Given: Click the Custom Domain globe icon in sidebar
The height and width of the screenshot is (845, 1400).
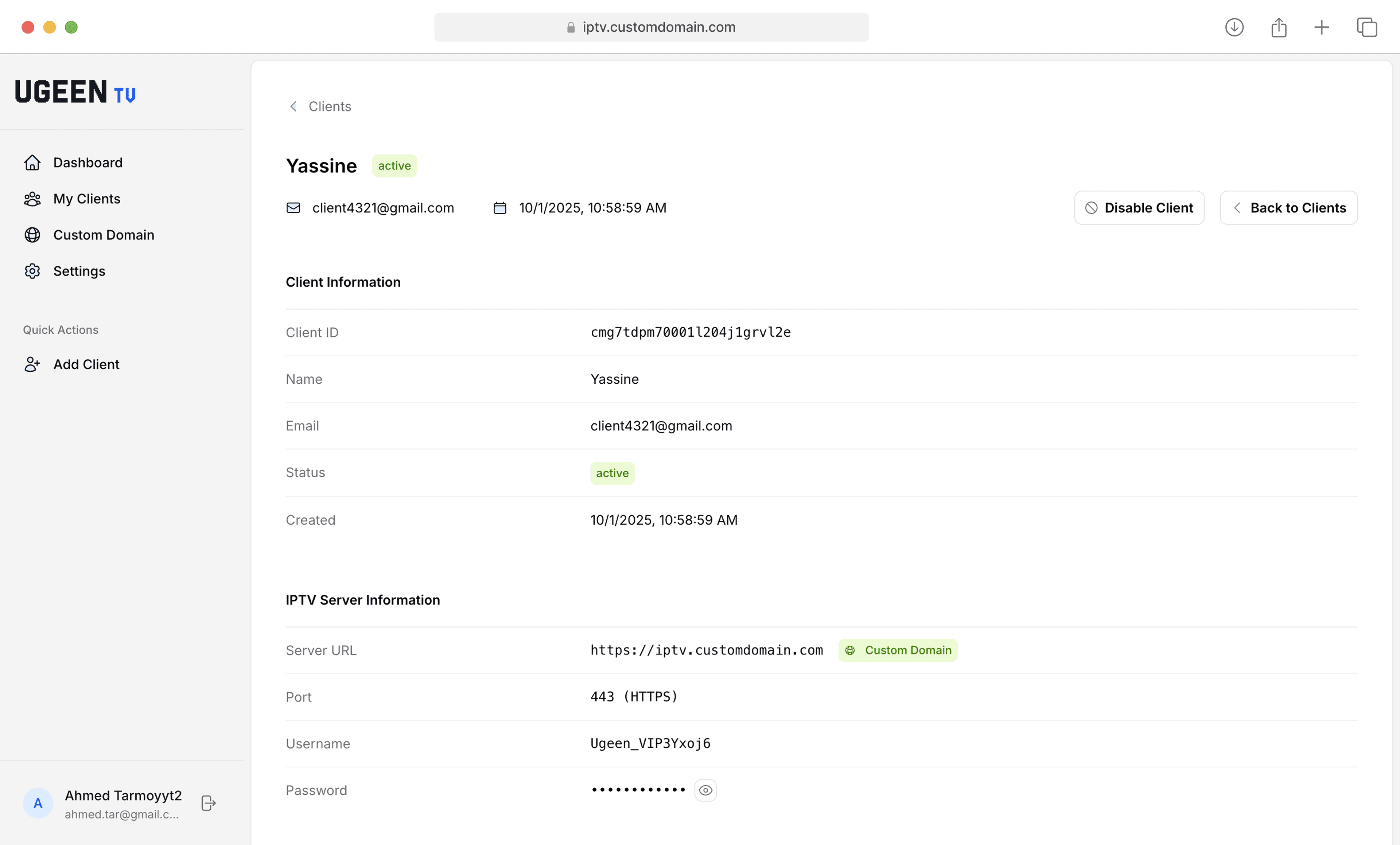Looking at the screenshot, I should [32, 235].
